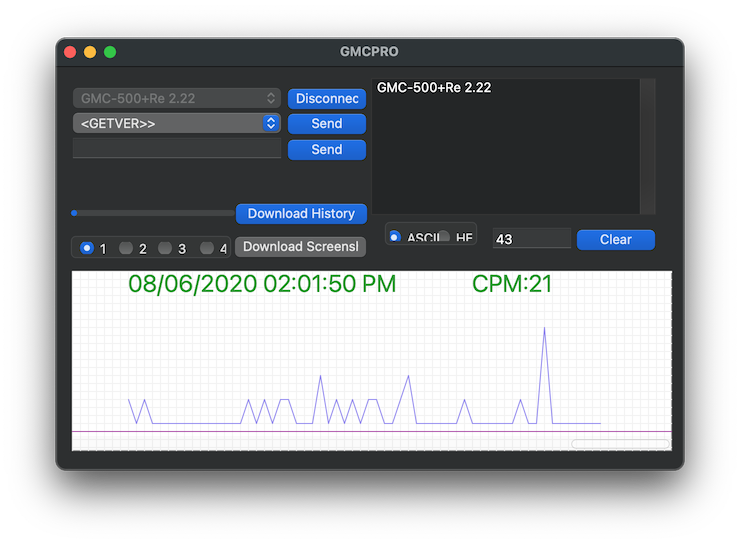This screenshot has width=740, height=544.
Task: Click Download Screenshot button
Action: (x=300, y=247)
